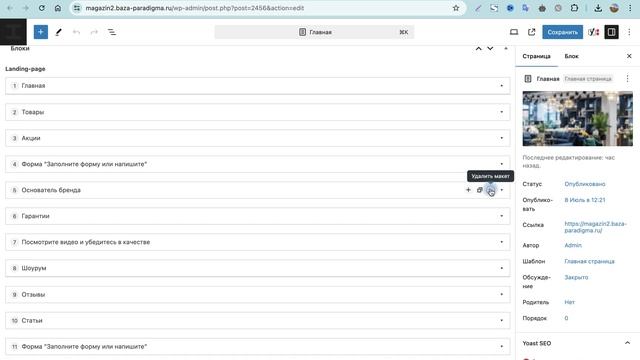This screenshot has height=360, width=640.
Task: Select the Посмотрите видео и убедитесь row
Action: click(258, 242)
